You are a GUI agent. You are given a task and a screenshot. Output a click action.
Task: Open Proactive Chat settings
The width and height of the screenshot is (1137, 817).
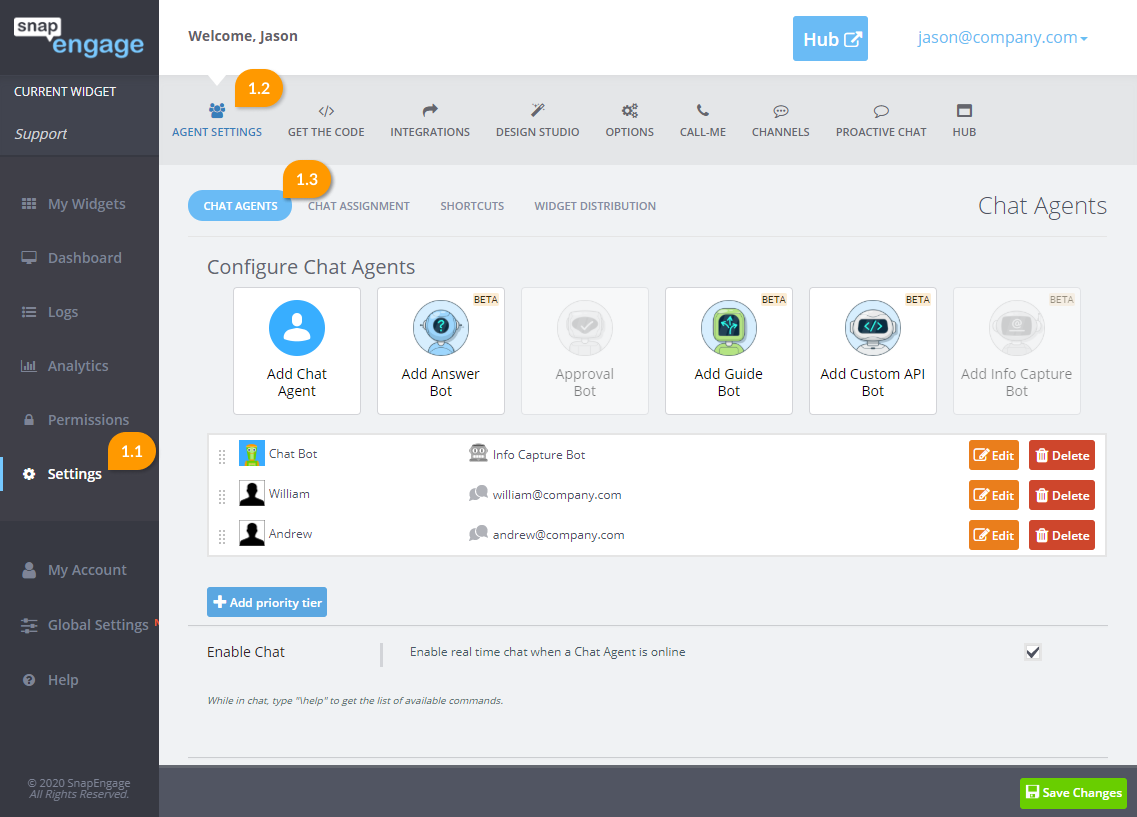pos(881,121)
